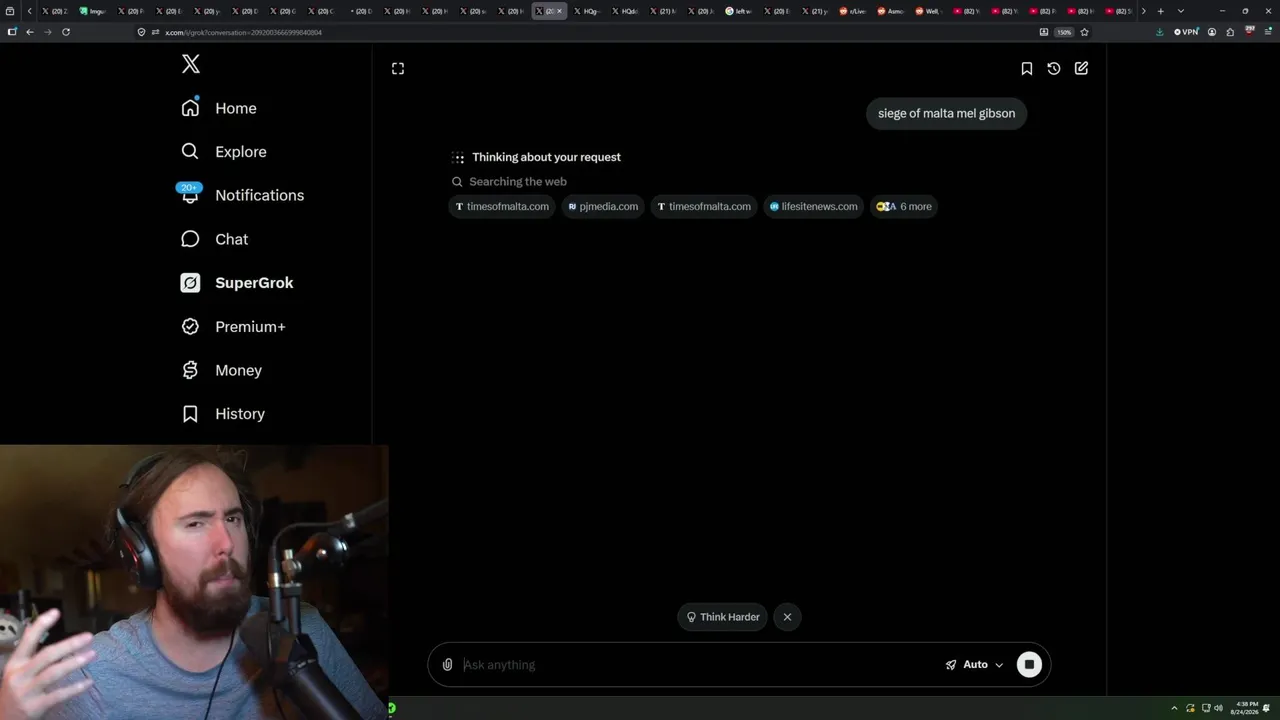Image resolution: width=1280 pixels, height=720 pixels.
Task: Switch to the 'Well,' Reddit tab
Action: [x=928, y=11]
